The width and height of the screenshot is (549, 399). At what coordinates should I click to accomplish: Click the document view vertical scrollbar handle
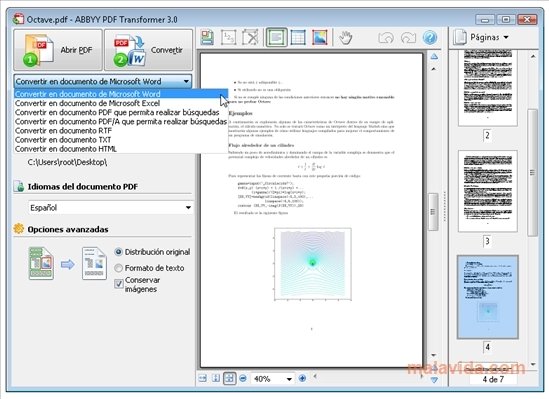tap(433, 212)
